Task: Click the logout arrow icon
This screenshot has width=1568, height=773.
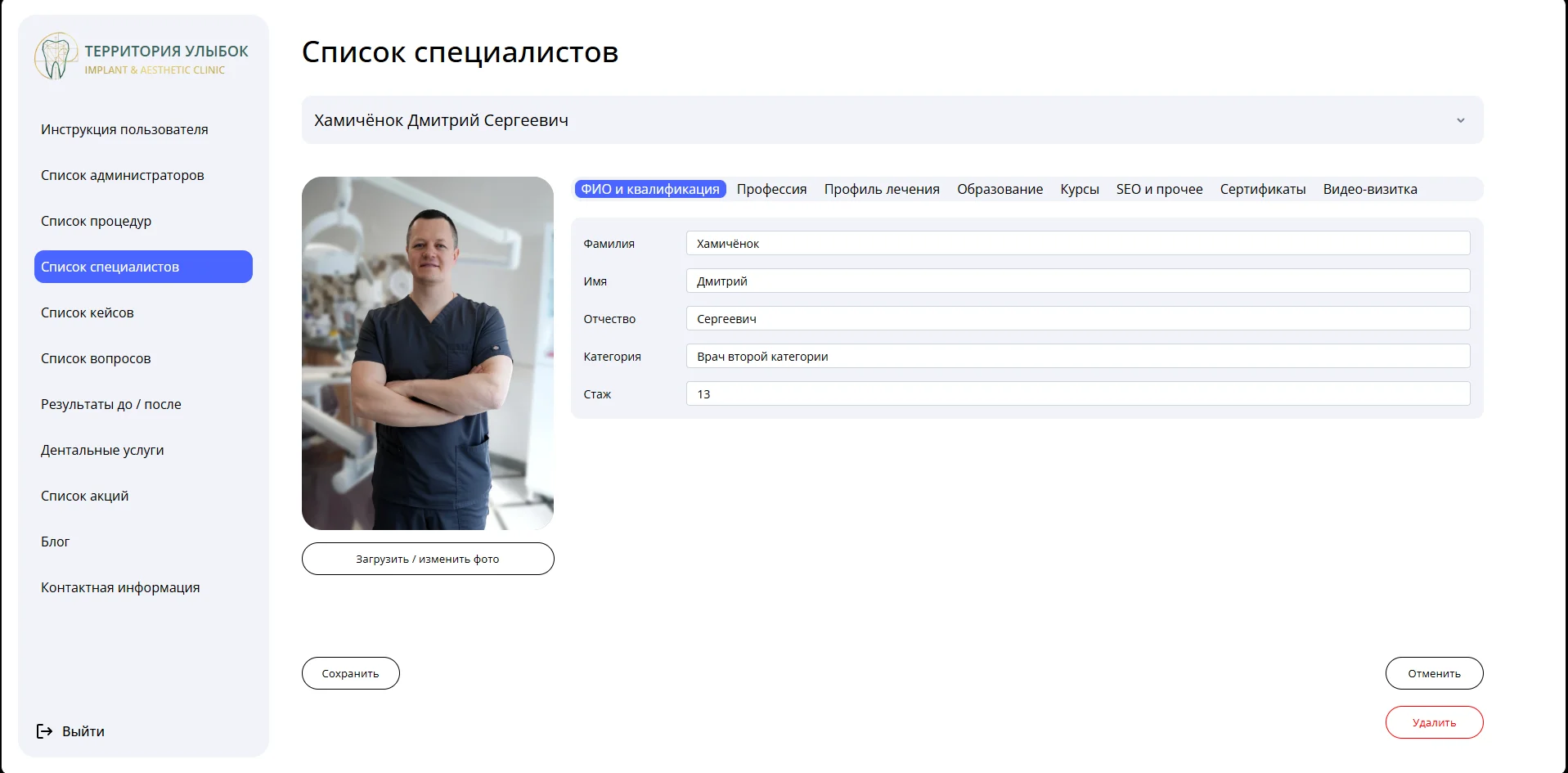Action: (45, 731)
